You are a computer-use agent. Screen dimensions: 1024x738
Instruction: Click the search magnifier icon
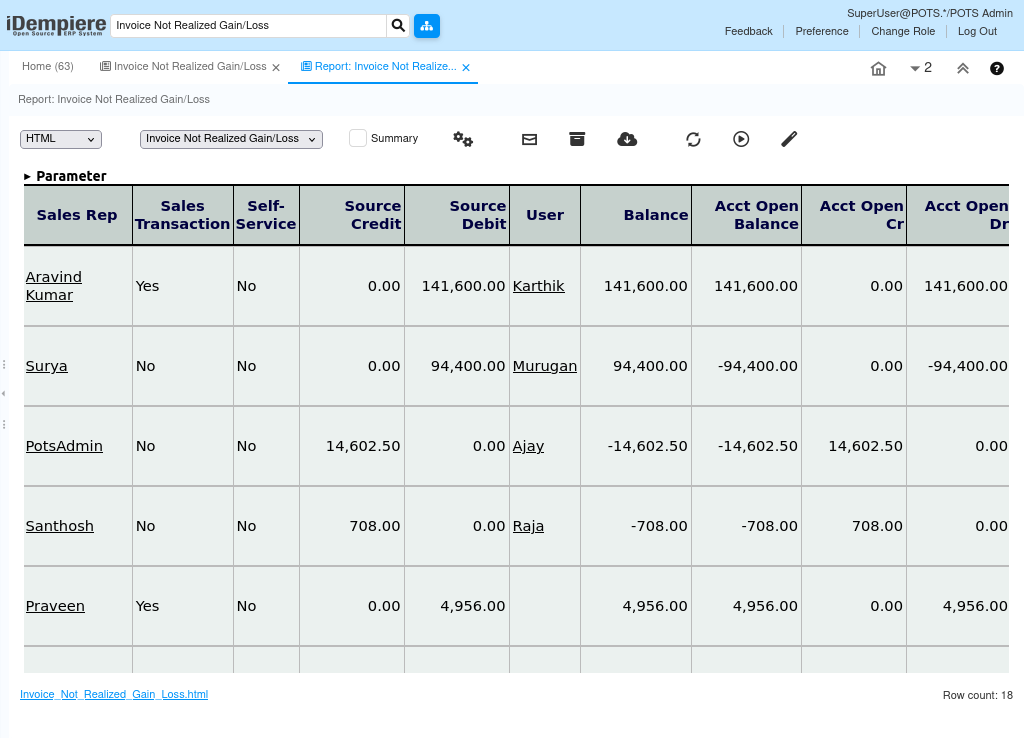(x=398, y=25)
